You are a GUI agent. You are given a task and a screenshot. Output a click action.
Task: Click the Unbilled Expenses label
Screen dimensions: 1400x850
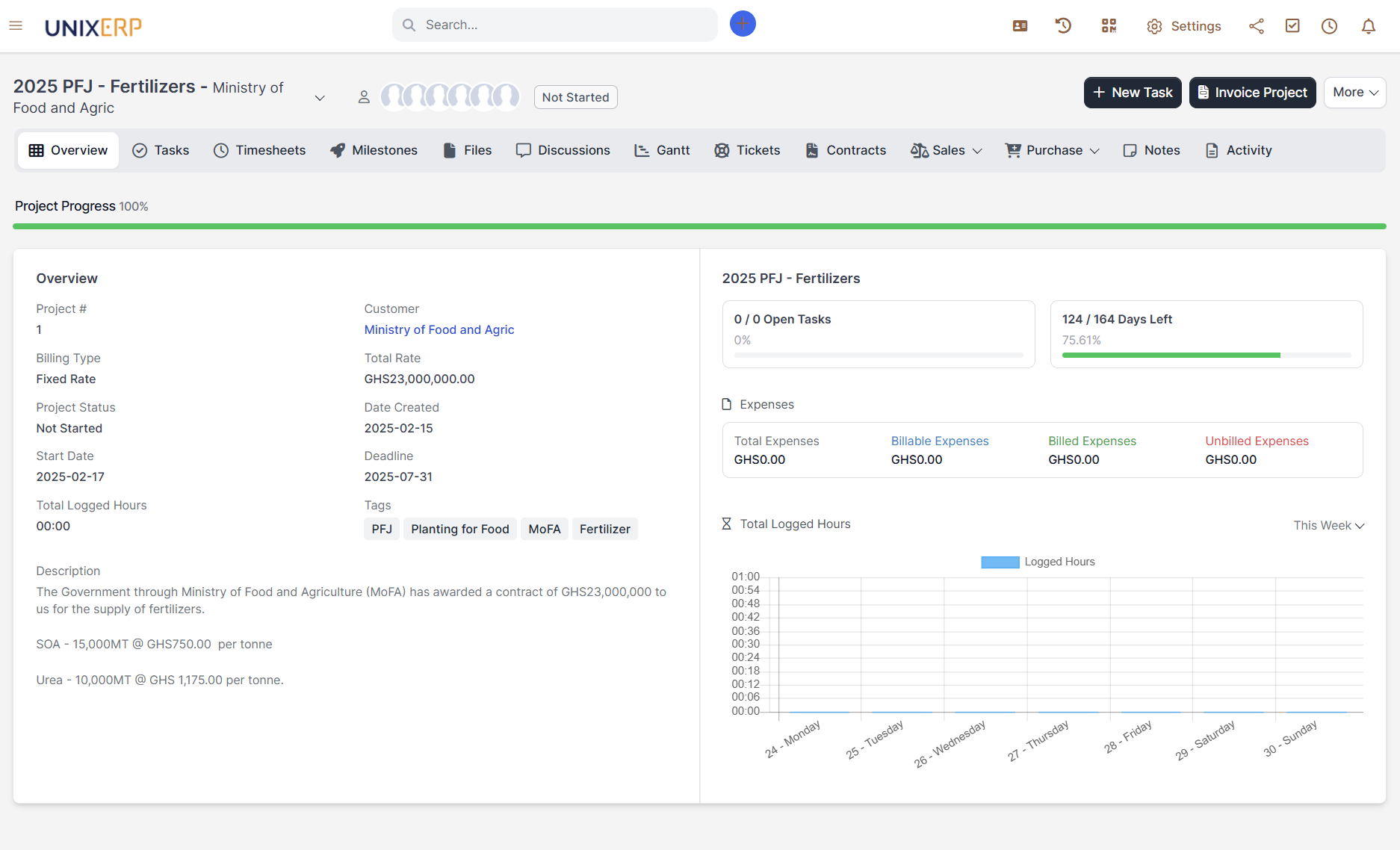[1257, 441]
